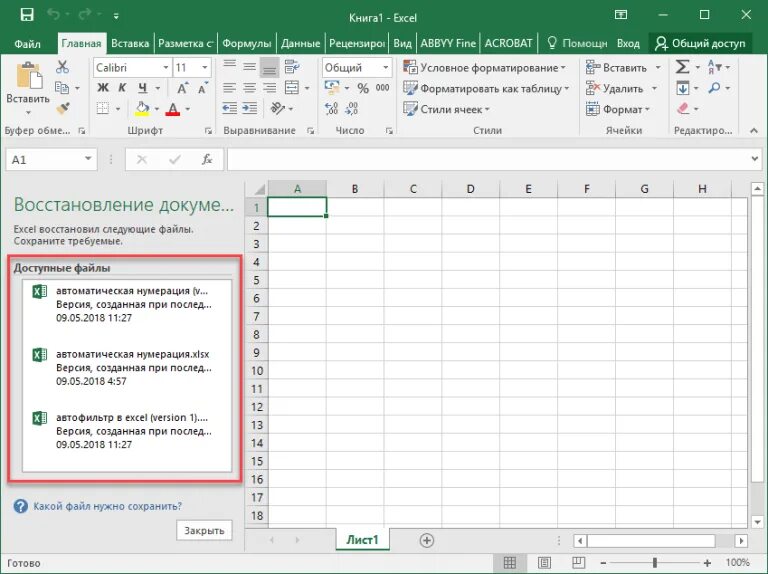Apply yellow fill color bucket
The width and height of the screenshot is (768, 574).
(142, 109)
